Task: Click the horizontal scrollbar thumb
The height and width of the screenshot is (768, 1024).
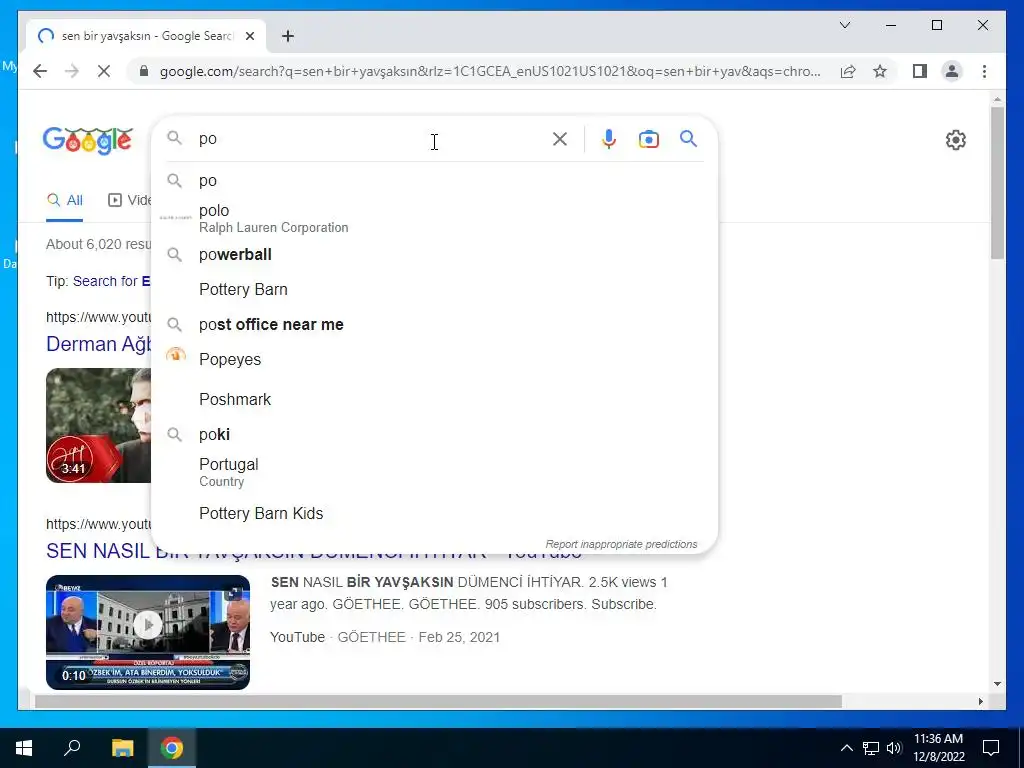Action: click(438, 701)
